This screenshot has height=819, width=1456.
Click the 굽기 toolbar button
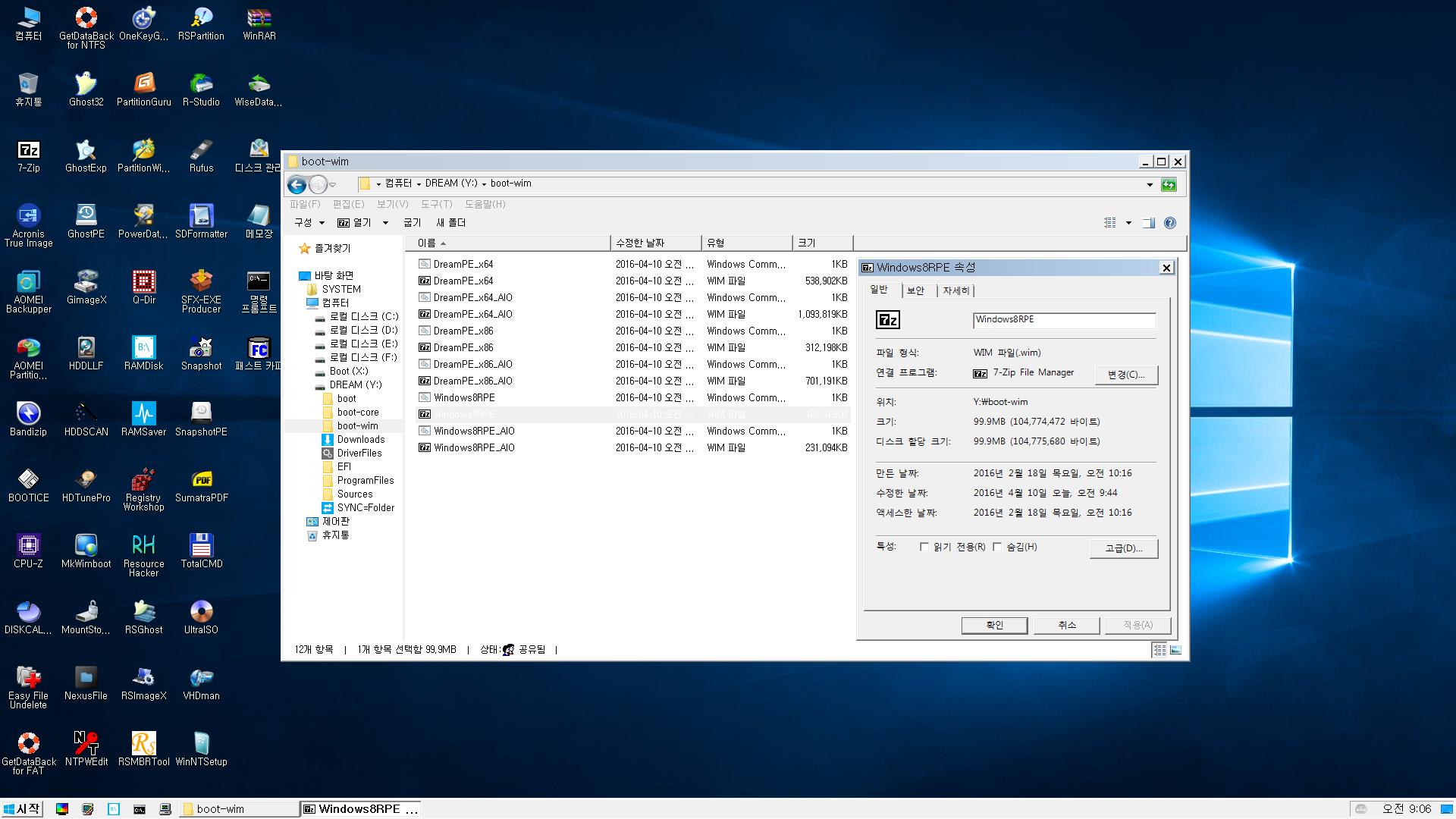pyautogui.click(x=413, y=223)
